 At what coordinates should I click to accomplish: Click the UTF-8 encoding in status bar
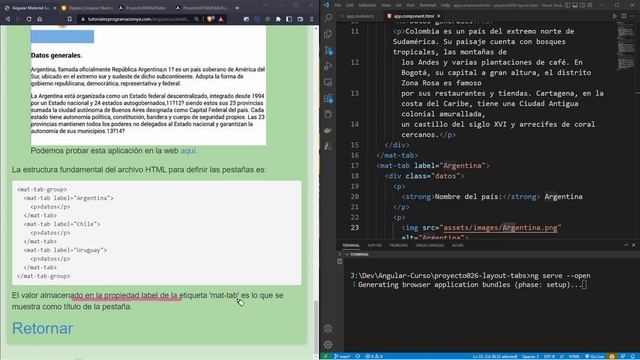point(549,356)
